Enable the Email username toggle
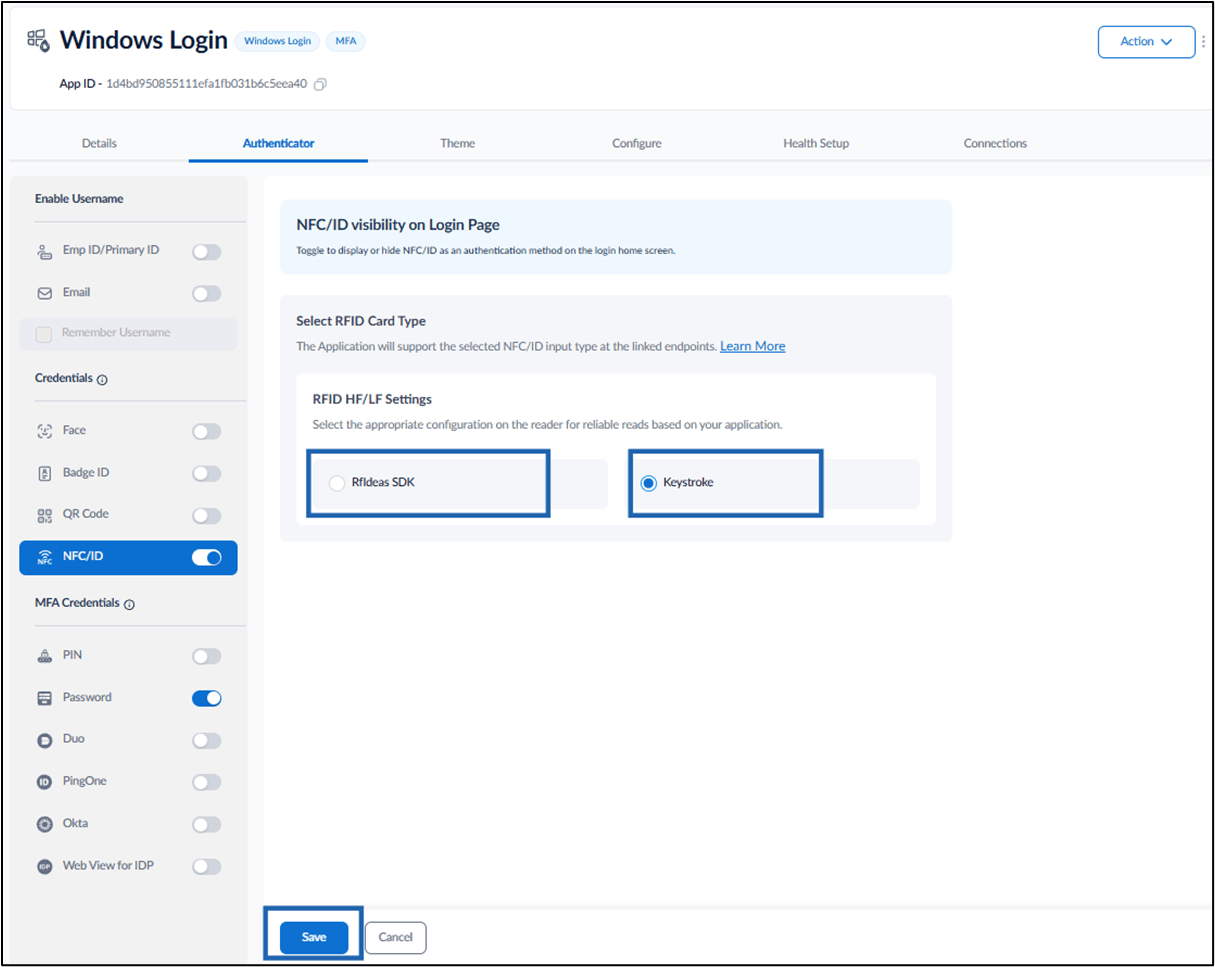This screenshot has height=967, width=1215. coord(206,294)
